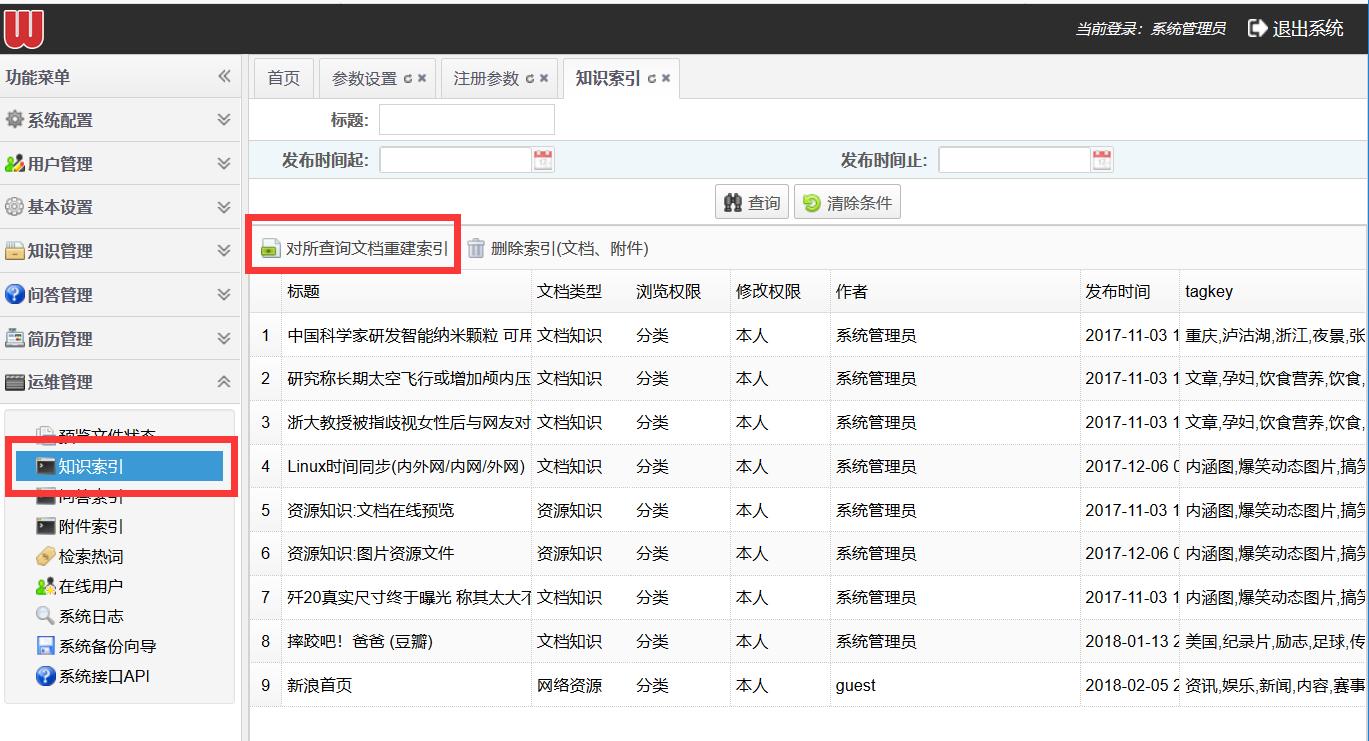Select row '资源知识:图片资源文件'

coord(808,553)
